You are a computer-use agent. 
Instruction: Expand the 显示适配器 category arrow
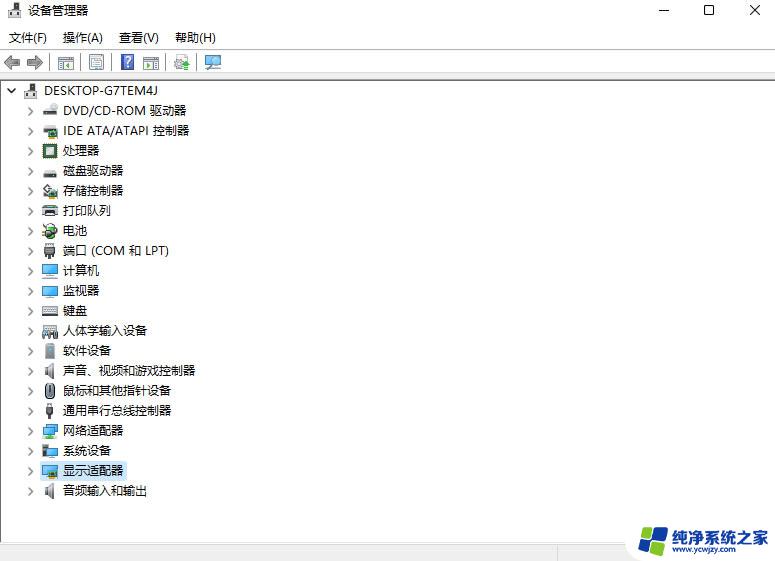coord(30,471)
